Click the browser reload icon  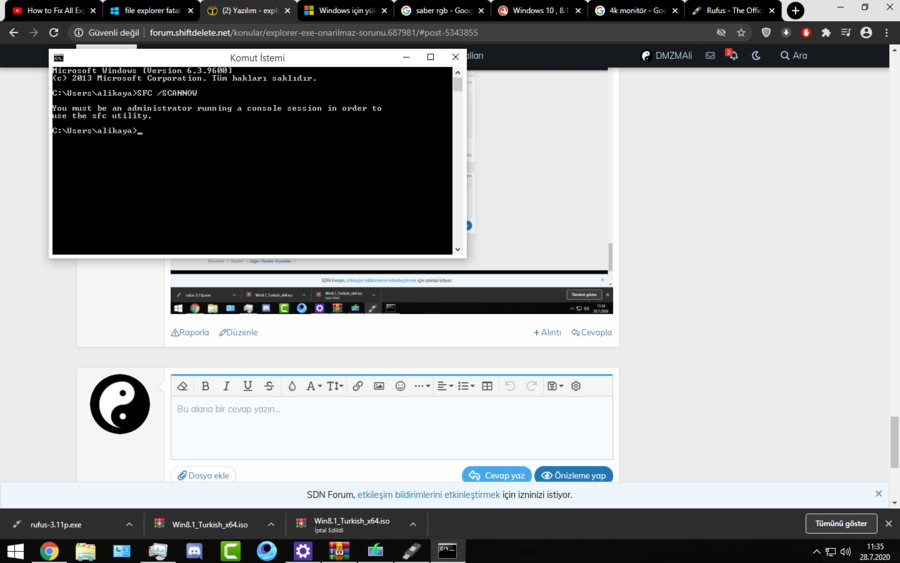click(54, 33)
